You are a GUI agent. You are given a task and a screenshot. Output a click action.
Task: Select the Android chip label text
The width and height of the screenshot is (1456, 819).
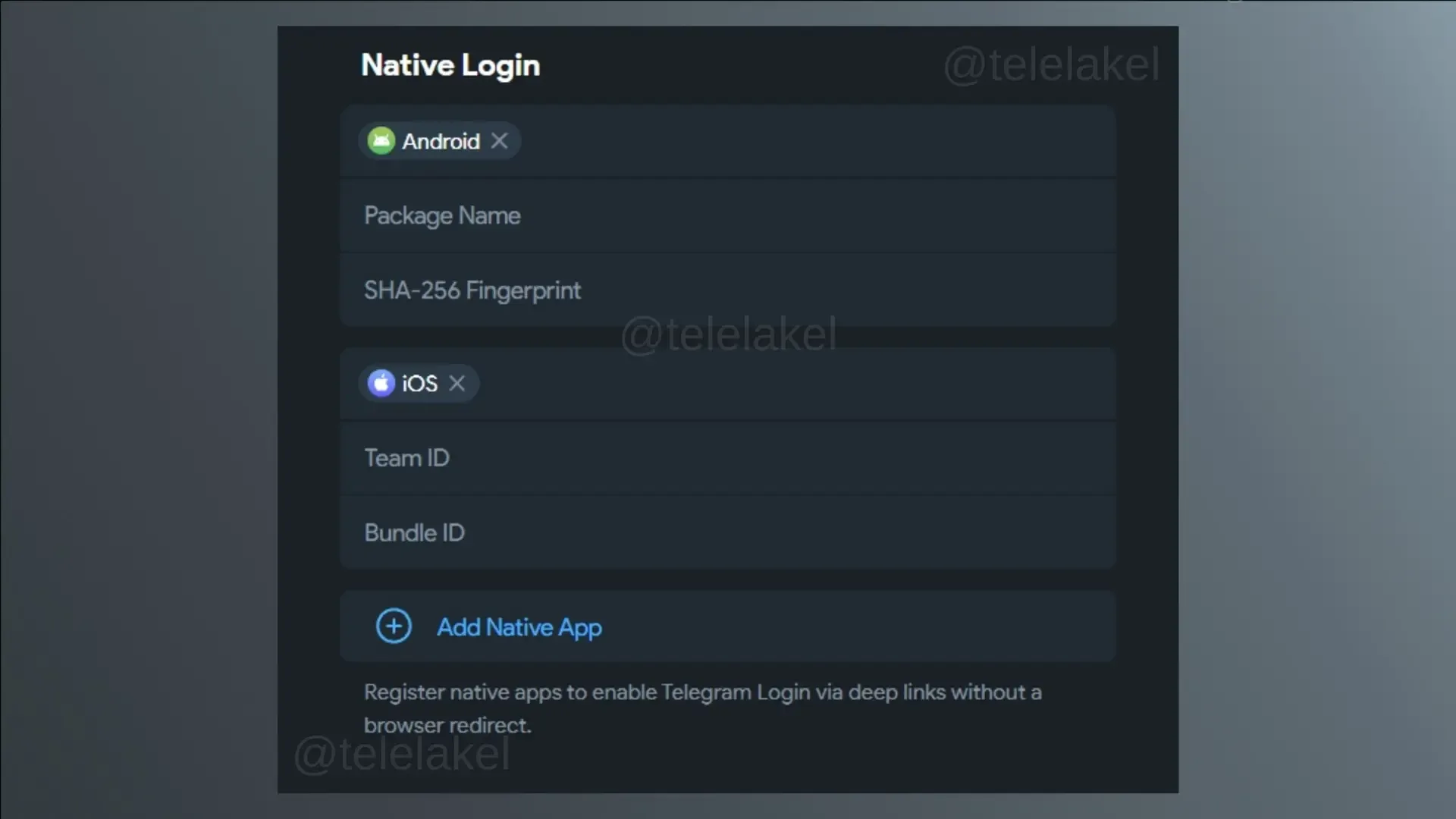[441, 142]
